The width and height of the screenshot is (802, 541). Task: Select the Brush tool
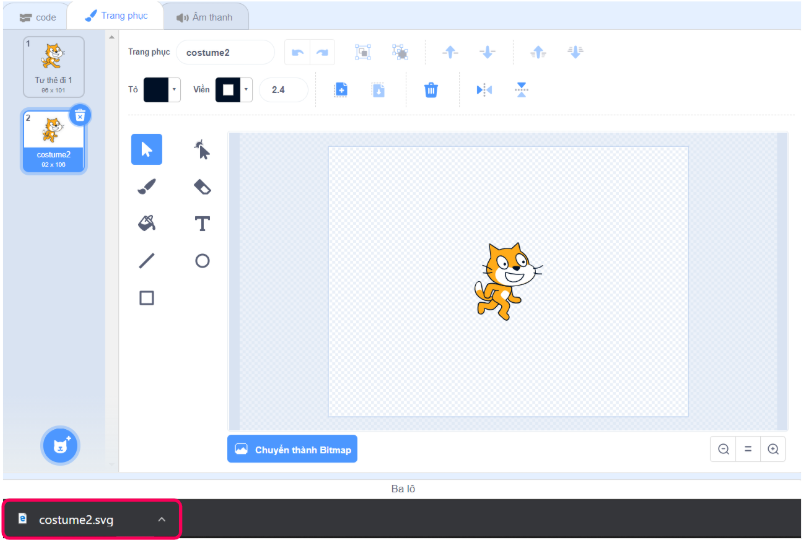click(x=146, y=187)
